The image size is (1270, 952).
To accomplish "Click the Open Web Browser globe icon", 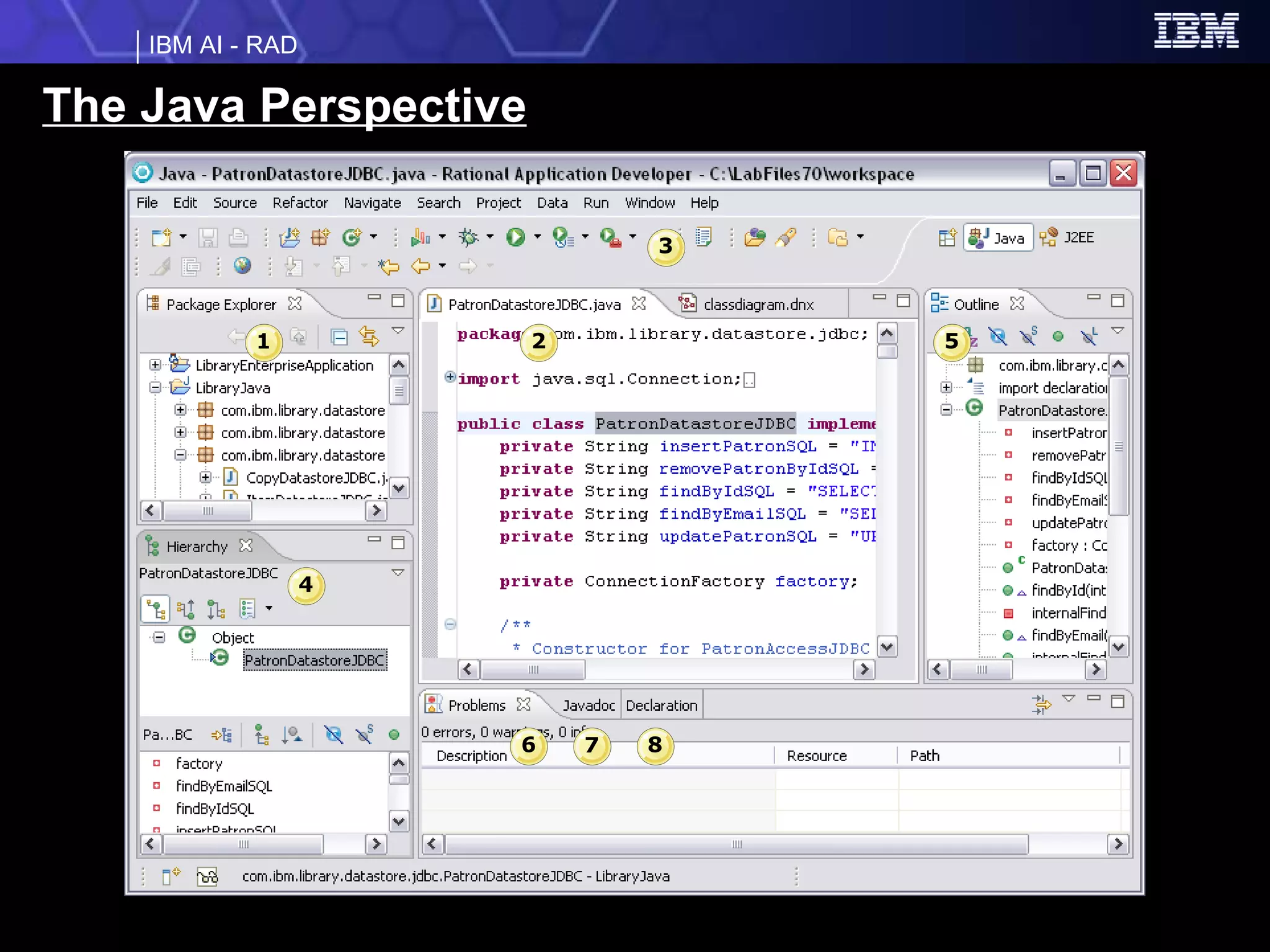I will tap(242, 267).
